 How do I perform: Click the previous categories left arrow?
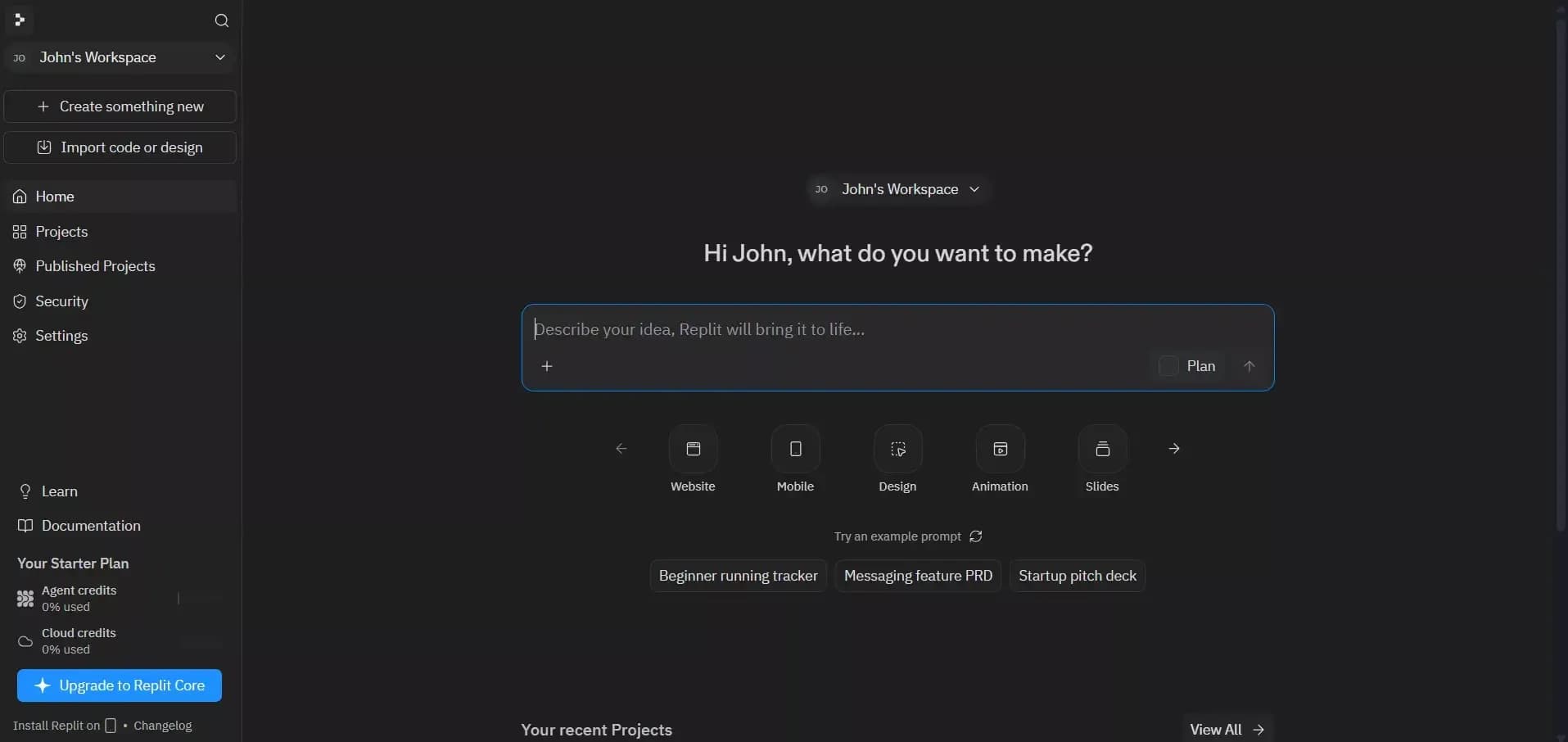[621, 449]
